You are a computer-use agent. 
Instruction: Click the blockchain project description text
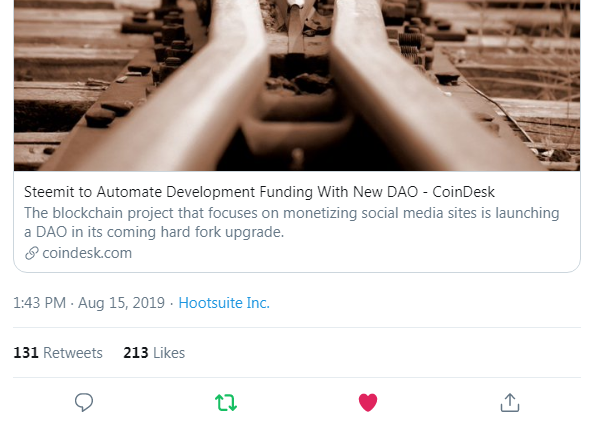pos(291,222)
